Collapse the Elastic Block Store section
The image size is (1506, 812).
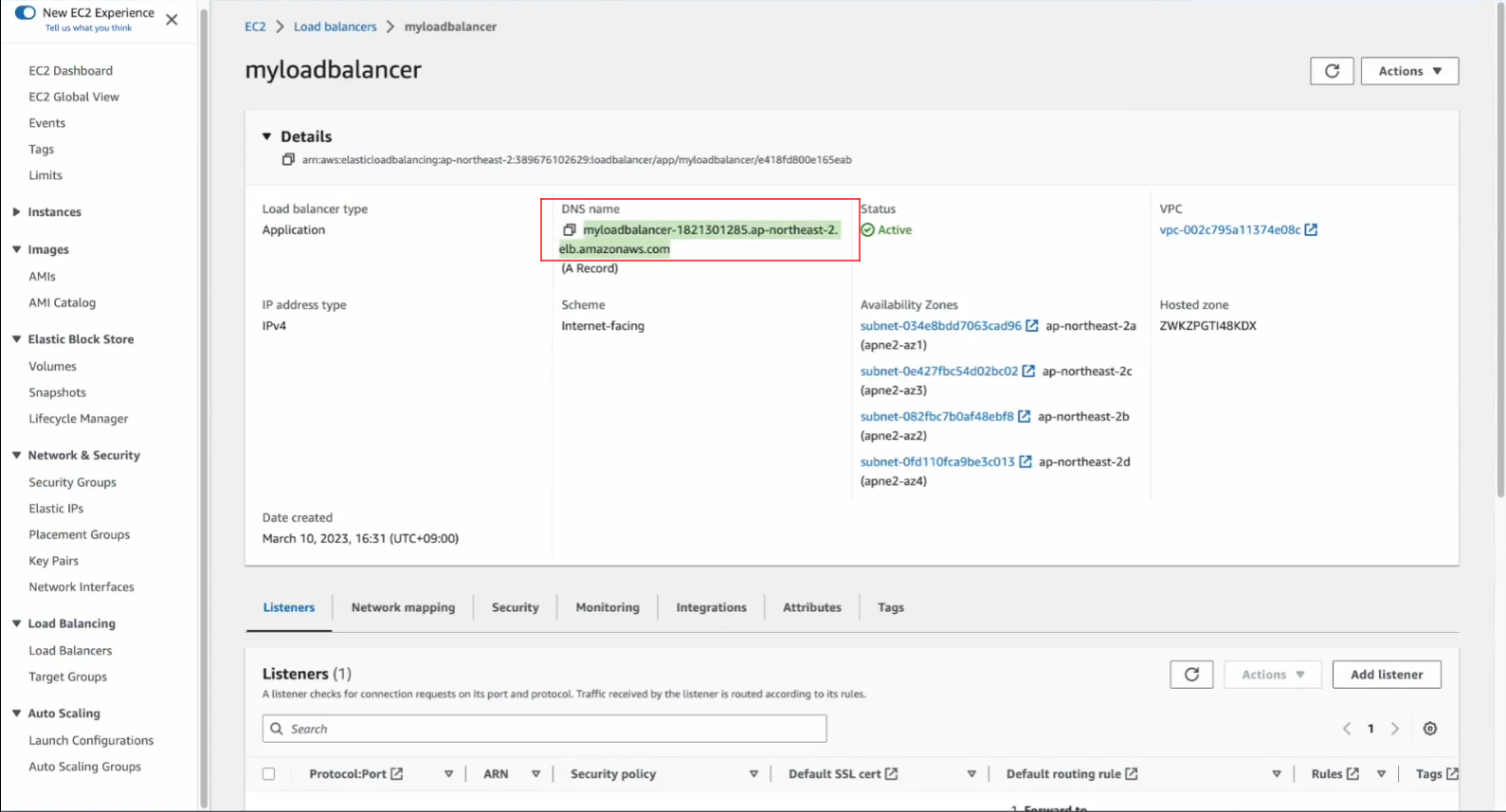pyautogui.click(x=16, y=339)
